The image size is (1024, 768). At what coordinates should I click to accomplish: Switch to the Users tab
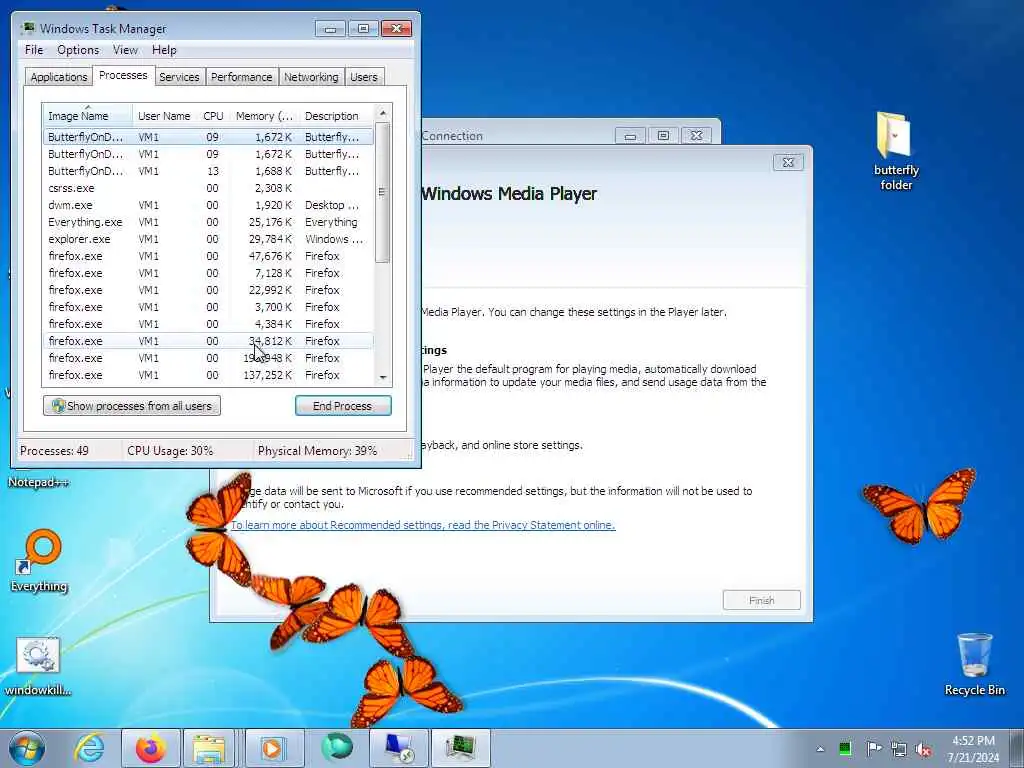pos(363,77)
